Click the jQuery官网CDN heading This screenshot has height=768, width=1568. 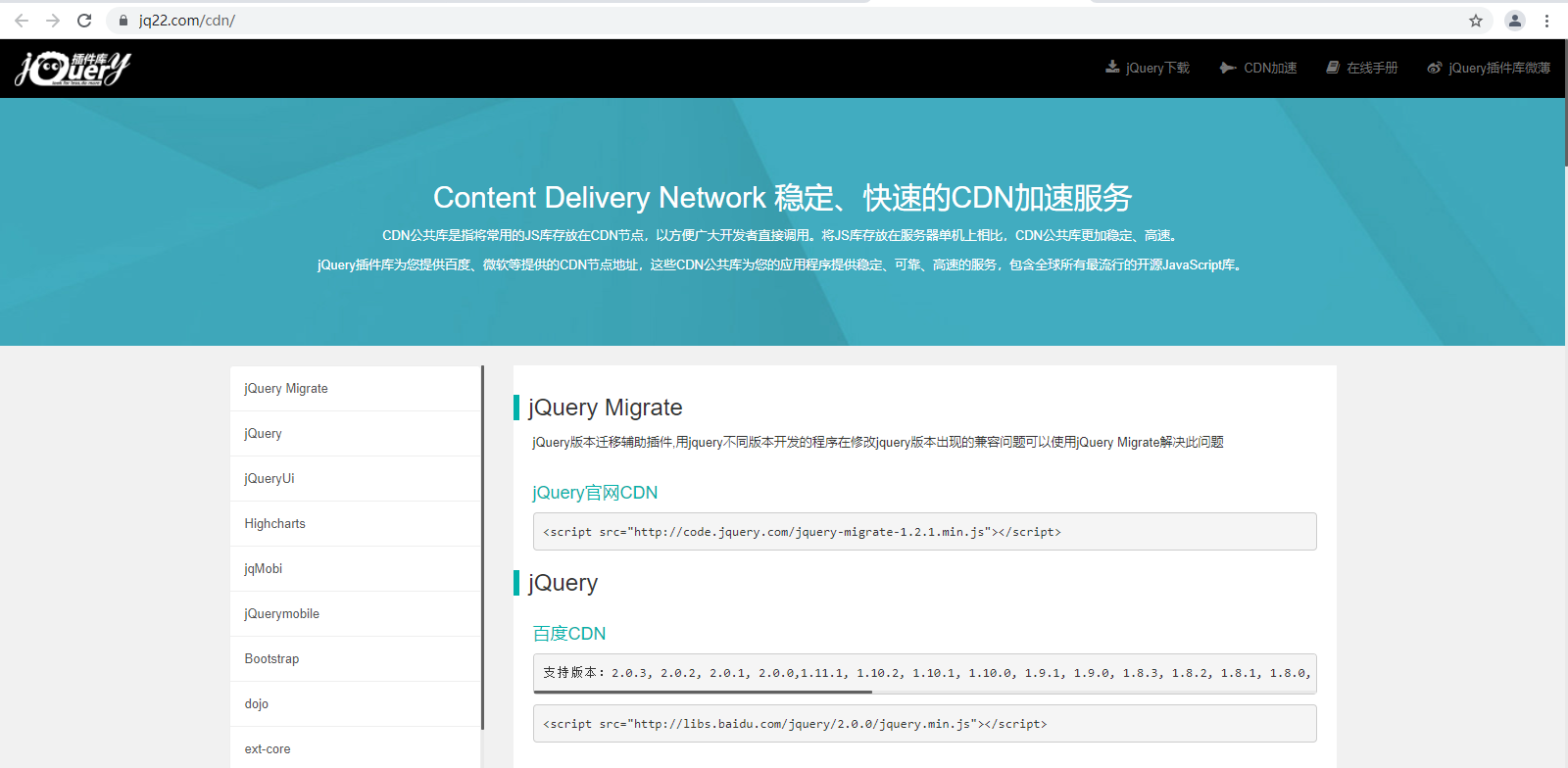coord(595,493)
